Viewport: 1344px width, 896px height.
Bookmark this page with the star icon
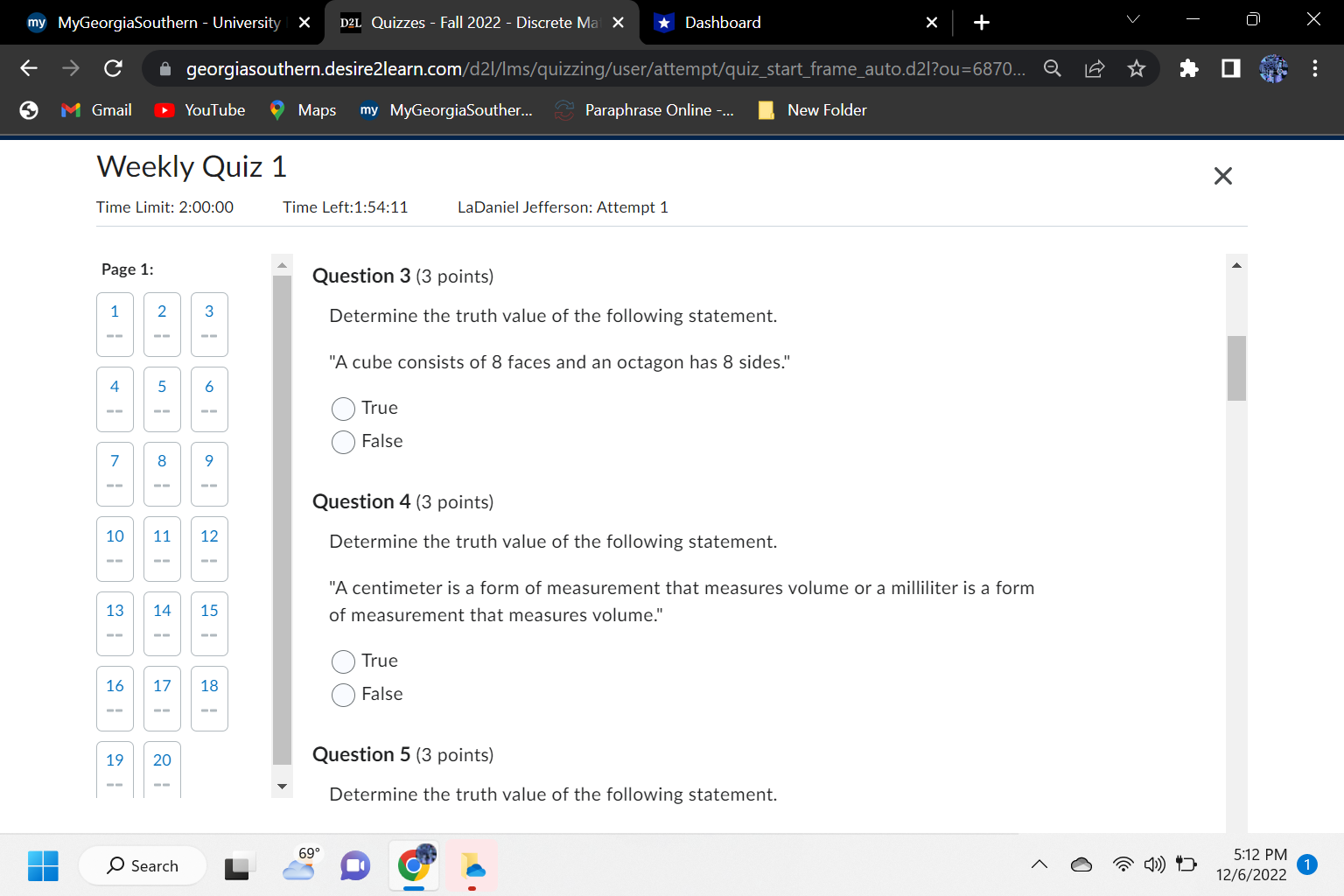pos(1135,68)
